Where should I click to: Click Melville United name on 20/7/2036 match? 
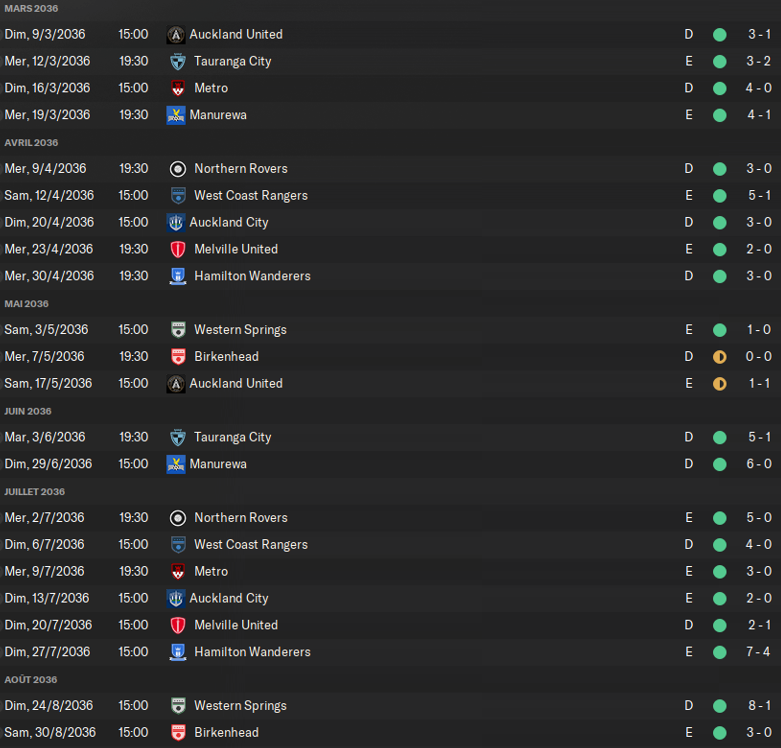tap(236, 625)
